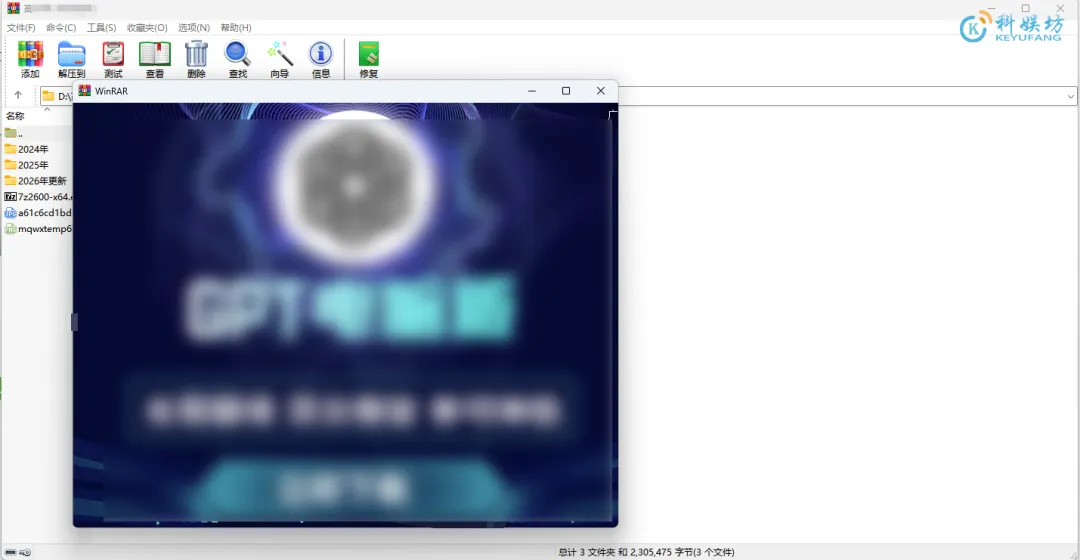Open the 工具(S) menu
Image resolution: width=1080 pixels, height=560 pixels.
coord(101,28)
